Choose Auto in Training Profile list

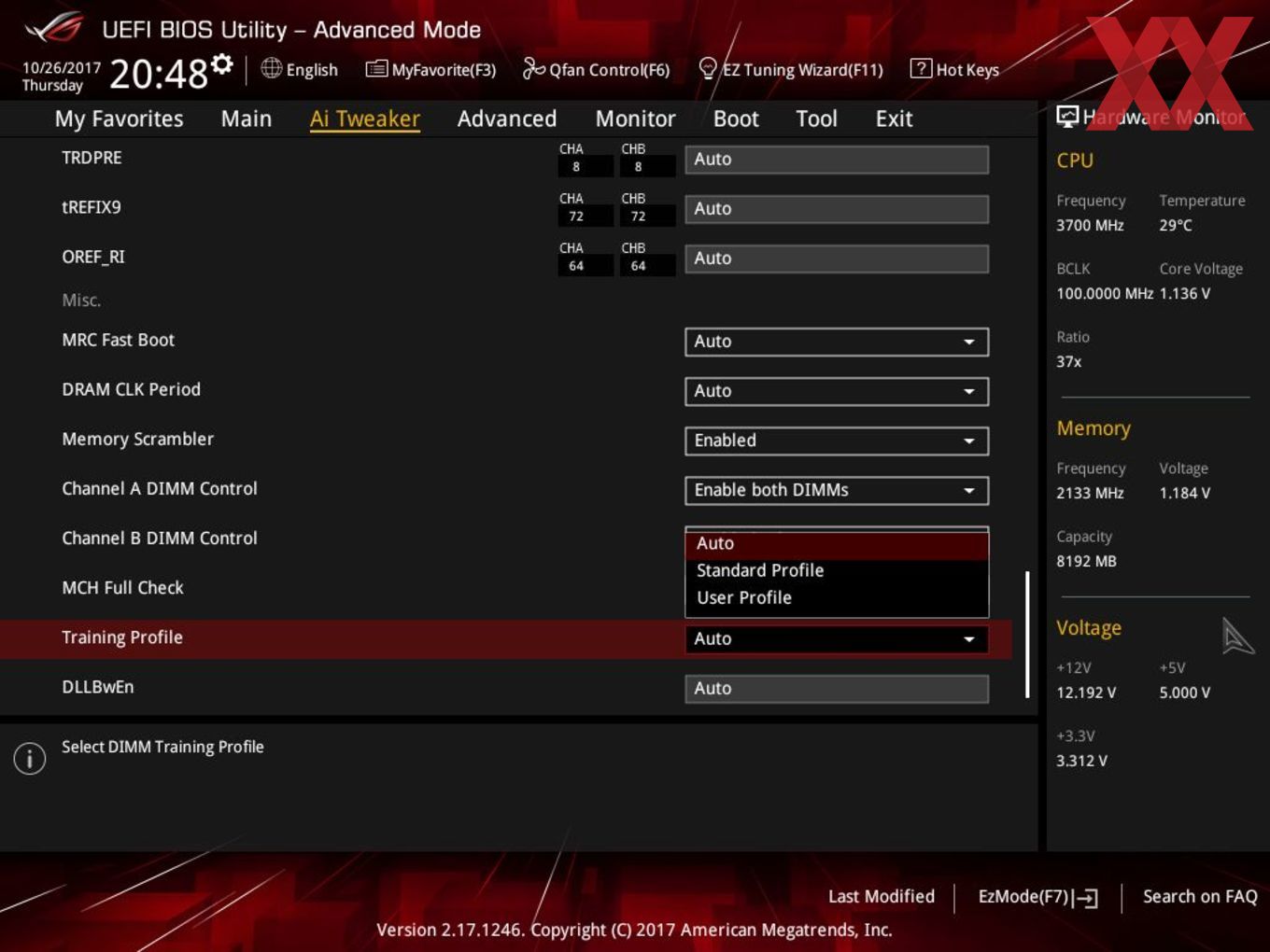pyautogui.click(x=837, y=543)
